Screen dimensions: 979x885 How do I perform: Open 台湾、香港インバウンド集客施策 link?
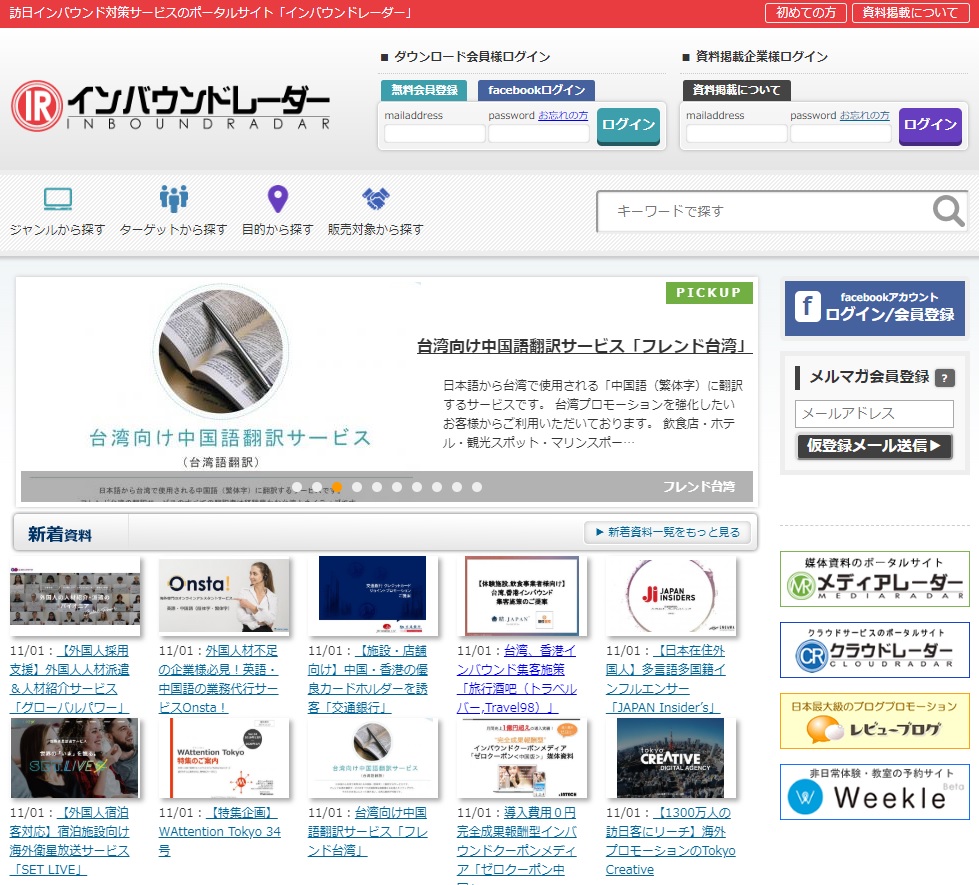pos(517,679)
